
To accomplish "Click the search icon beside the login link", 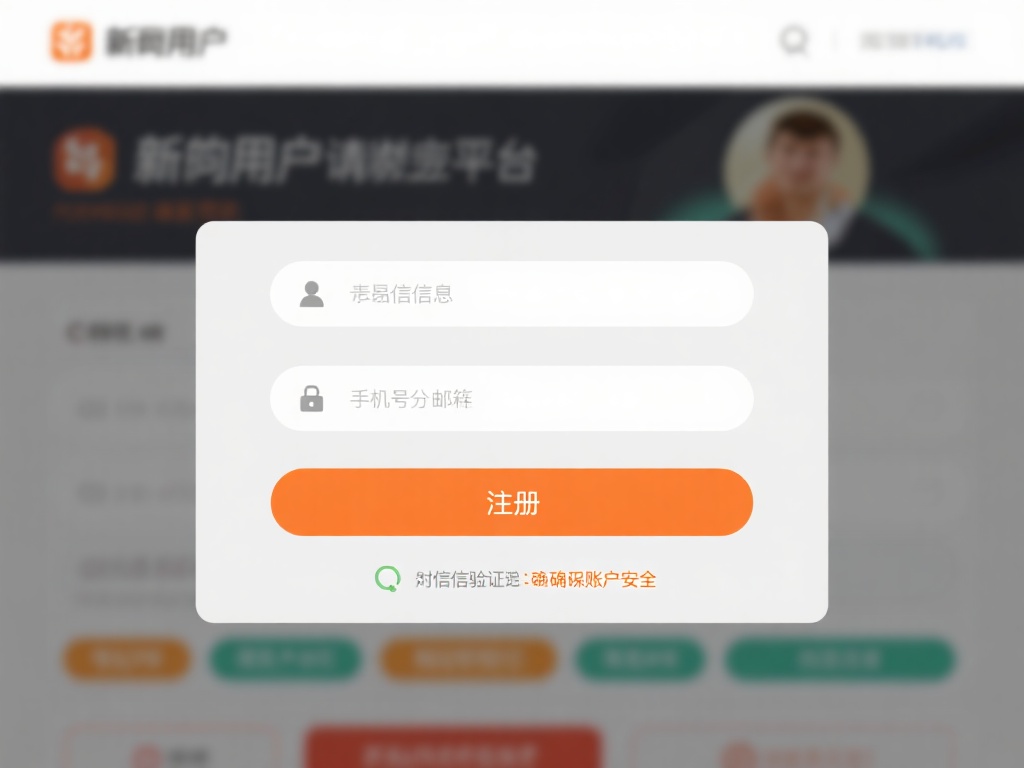I will [795, 41].
